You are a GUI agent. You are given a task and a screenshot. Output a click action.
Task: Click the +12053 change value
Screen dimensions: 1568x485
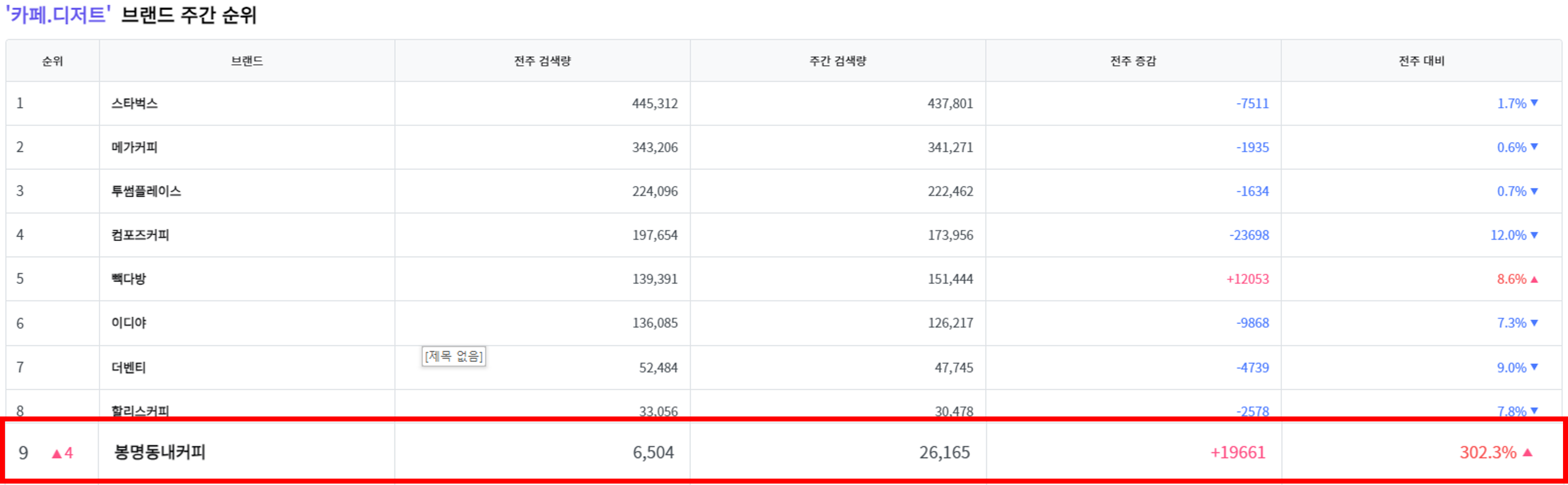tap(1248, 279)
